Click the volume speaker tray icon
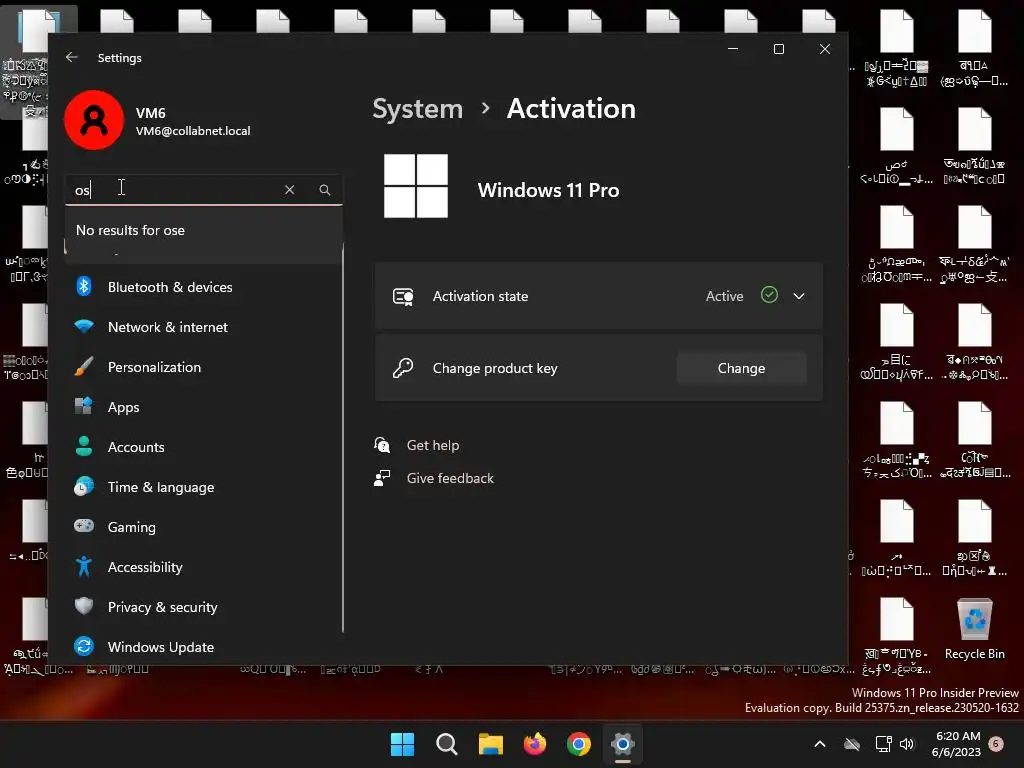 (x=907, y=744)
